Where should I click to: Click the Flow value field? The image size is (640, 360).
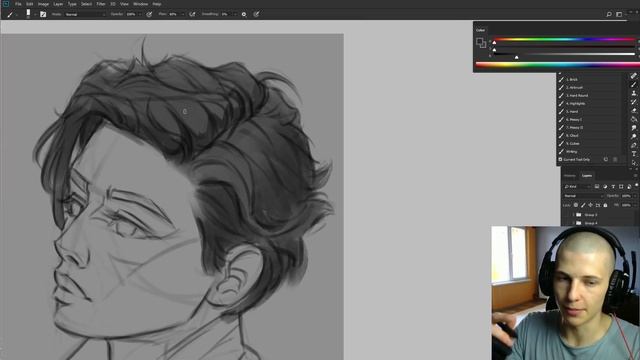[174, 14]
